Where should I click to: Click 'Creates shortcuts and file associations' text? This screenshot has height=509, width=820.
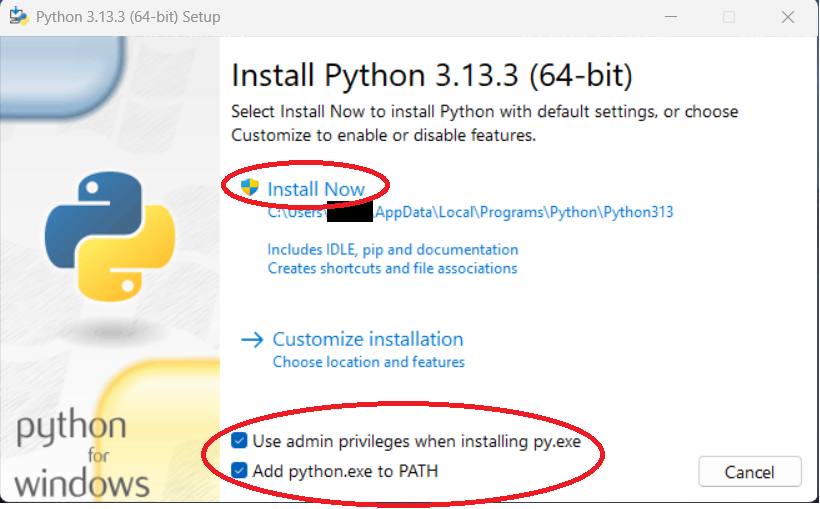click(x=392, y=268)
